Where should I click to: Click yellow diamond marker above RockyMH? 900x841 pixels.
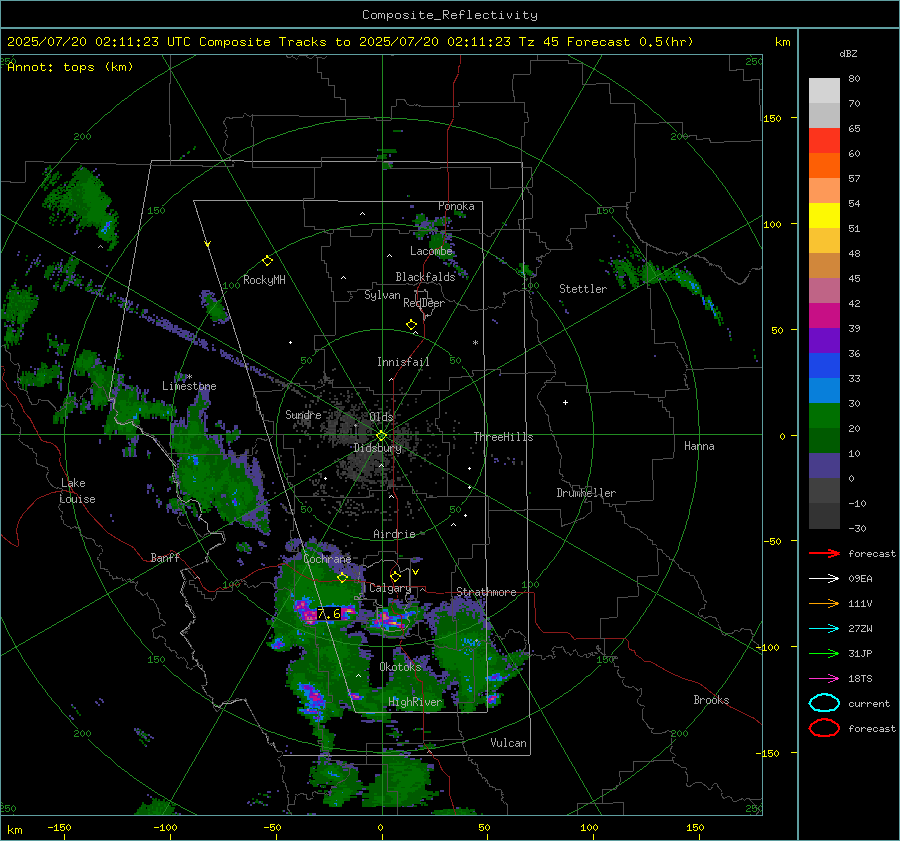click(x=267, y=261)
